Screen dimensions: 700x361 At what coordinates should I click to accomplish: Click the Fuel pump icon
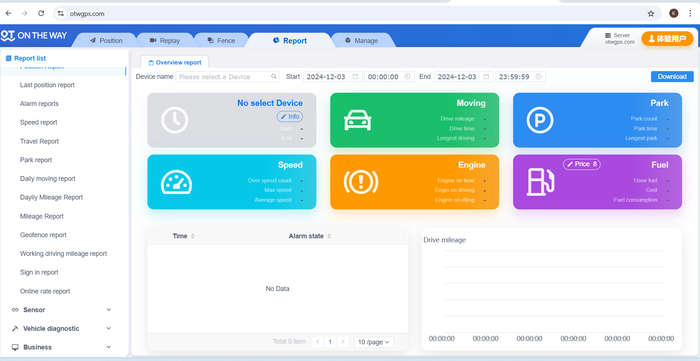click(540, 182)
